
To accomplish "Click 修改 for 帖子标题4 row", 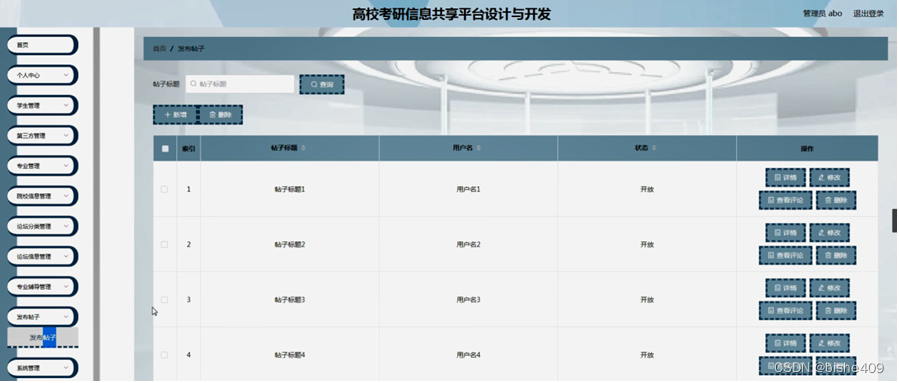I will click(x=830, y=343).
